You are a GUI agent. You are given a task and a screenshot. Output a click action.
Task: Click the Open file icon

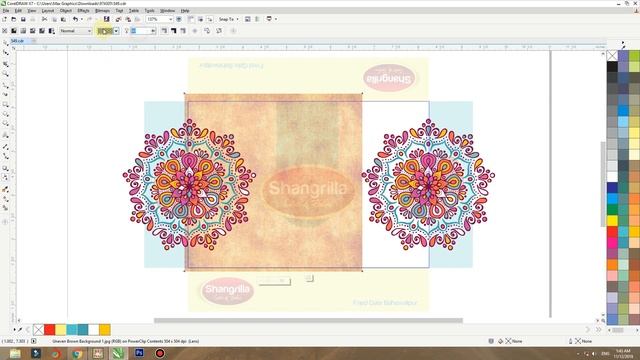(x=13, y=19)
